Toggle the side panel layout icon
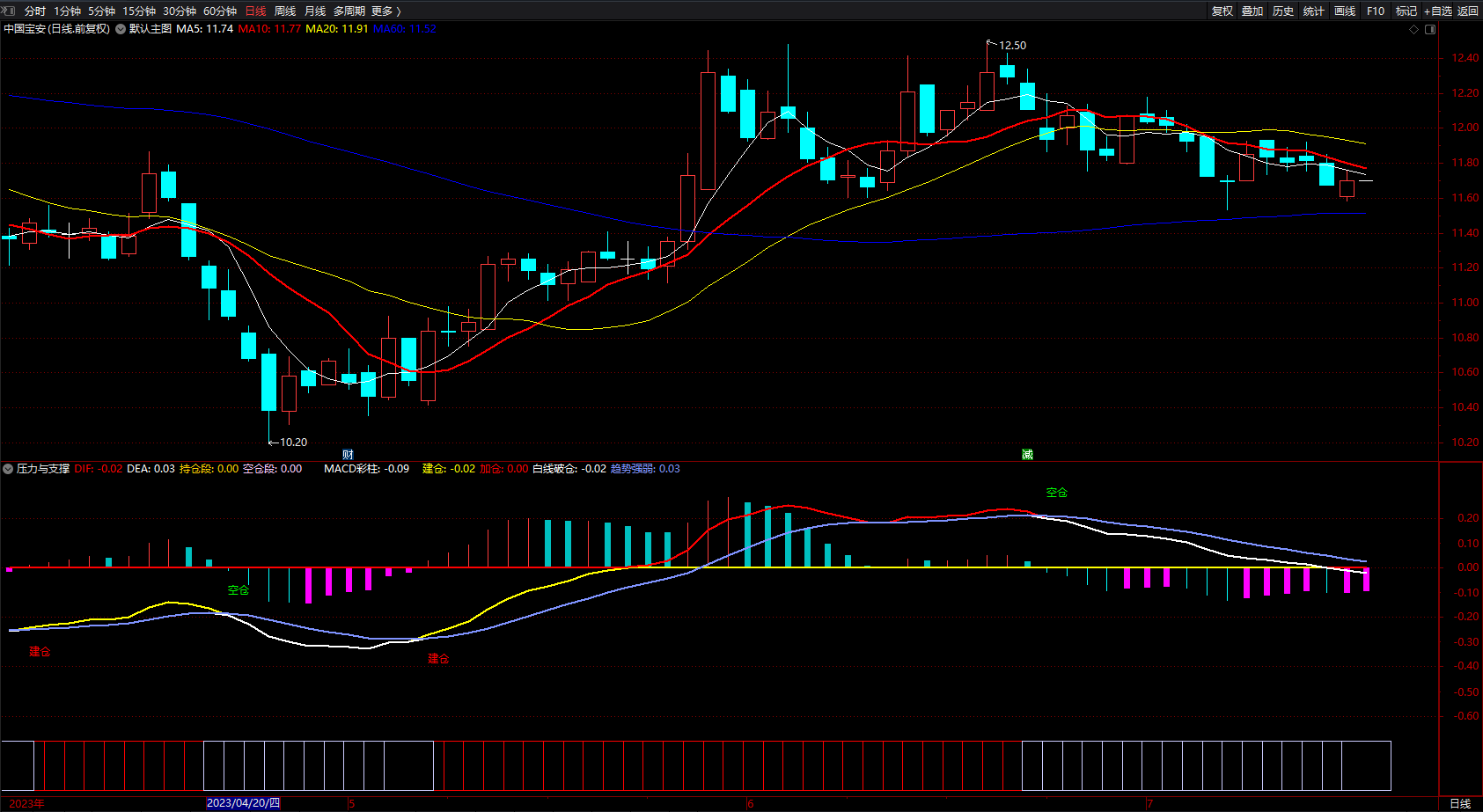The height and width of the screenshot is (812, 1483). [x=1430, y=29]
